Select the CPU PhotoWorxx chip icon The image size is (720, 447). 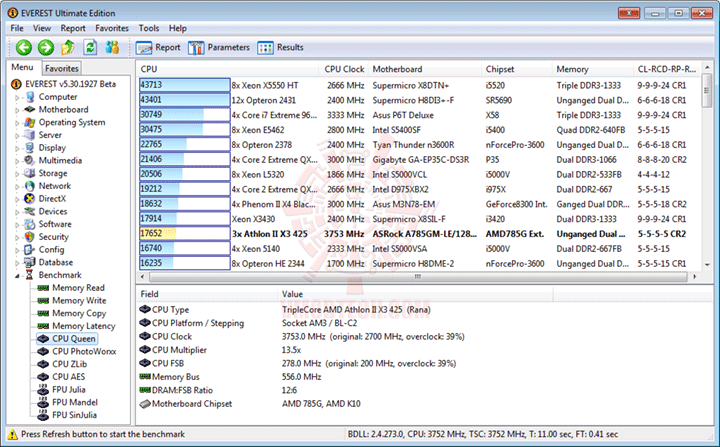pyautogui.click(x=43, y=351)
